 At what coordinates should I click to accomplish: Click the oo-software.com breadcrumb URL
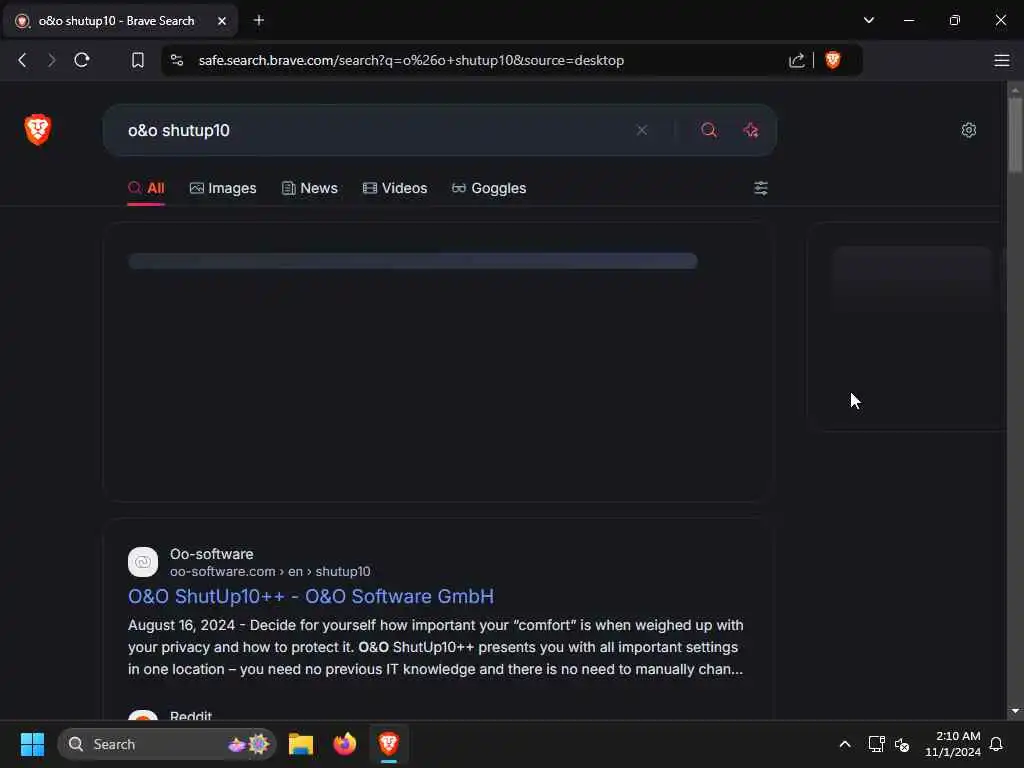pos(270,571)
